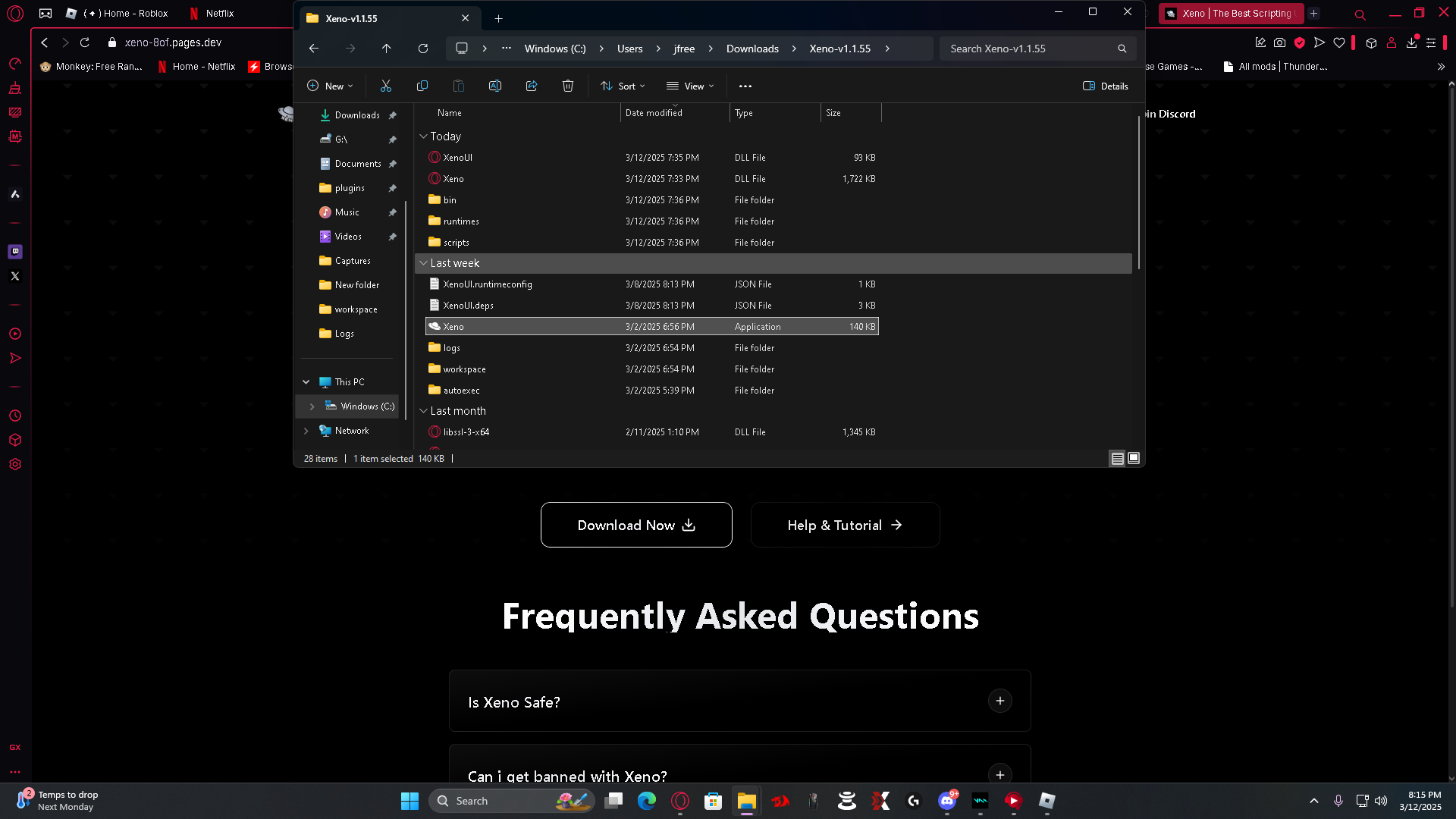Click the Cut icon in Explorer toolbar
This screenshot has width=1456, height=819.
tap(386, 86)
